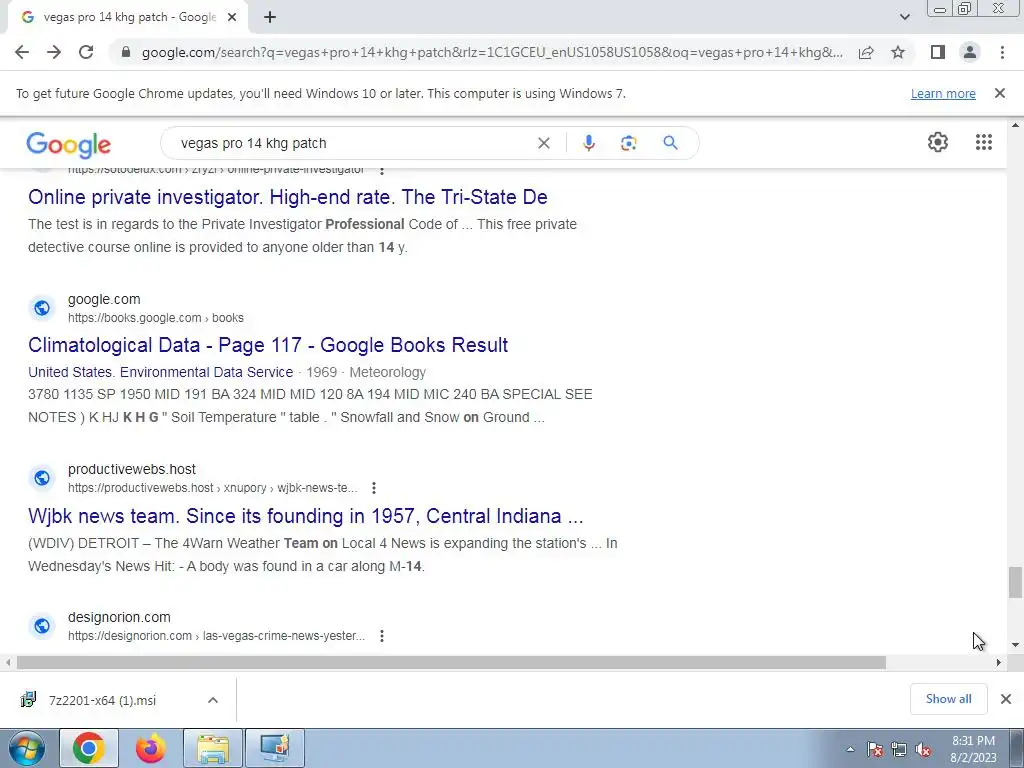This screenshot has height=768, width=1024.
Task: Switch to Chrome in the taskbar
Action: tap(89, 748)
